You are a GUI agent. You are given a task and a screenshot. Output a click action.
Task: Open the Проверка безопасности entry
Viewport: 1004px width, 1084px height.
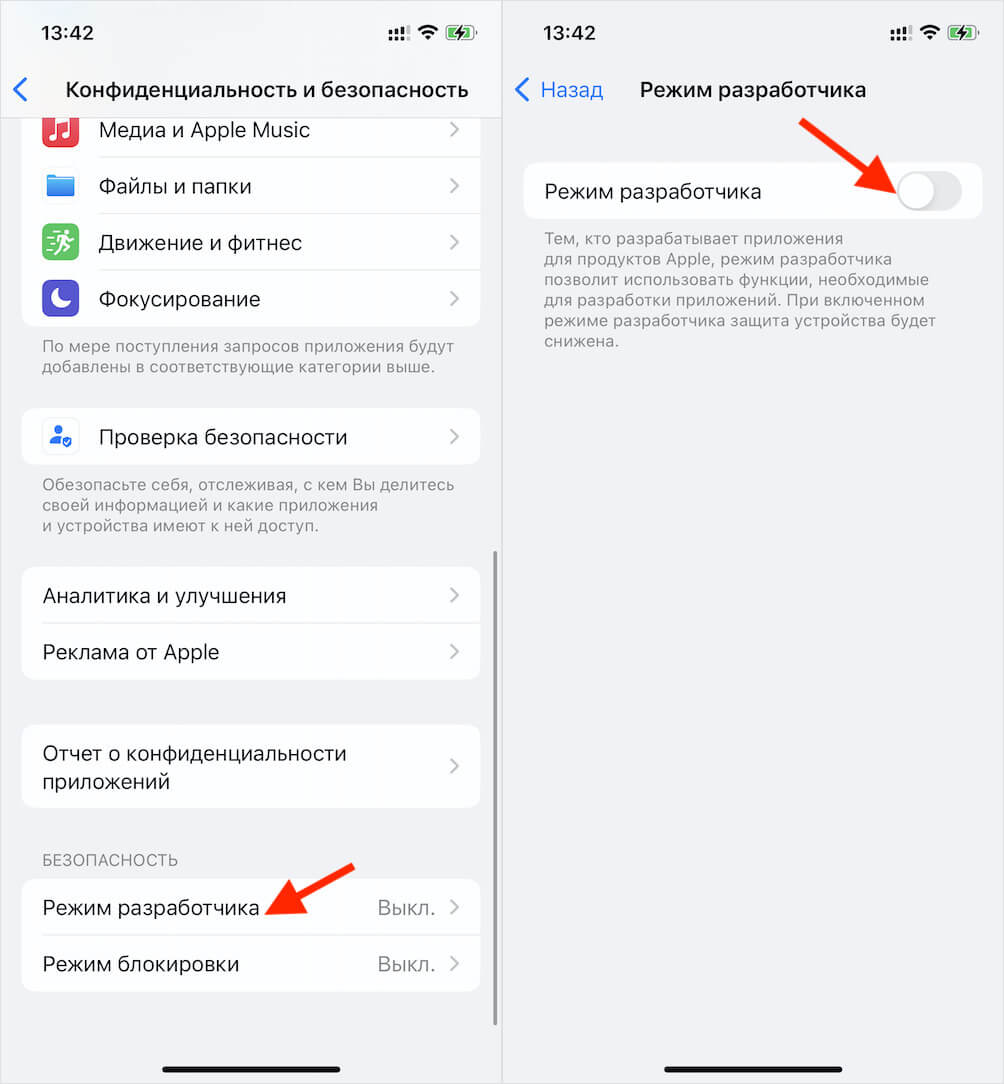251,437
